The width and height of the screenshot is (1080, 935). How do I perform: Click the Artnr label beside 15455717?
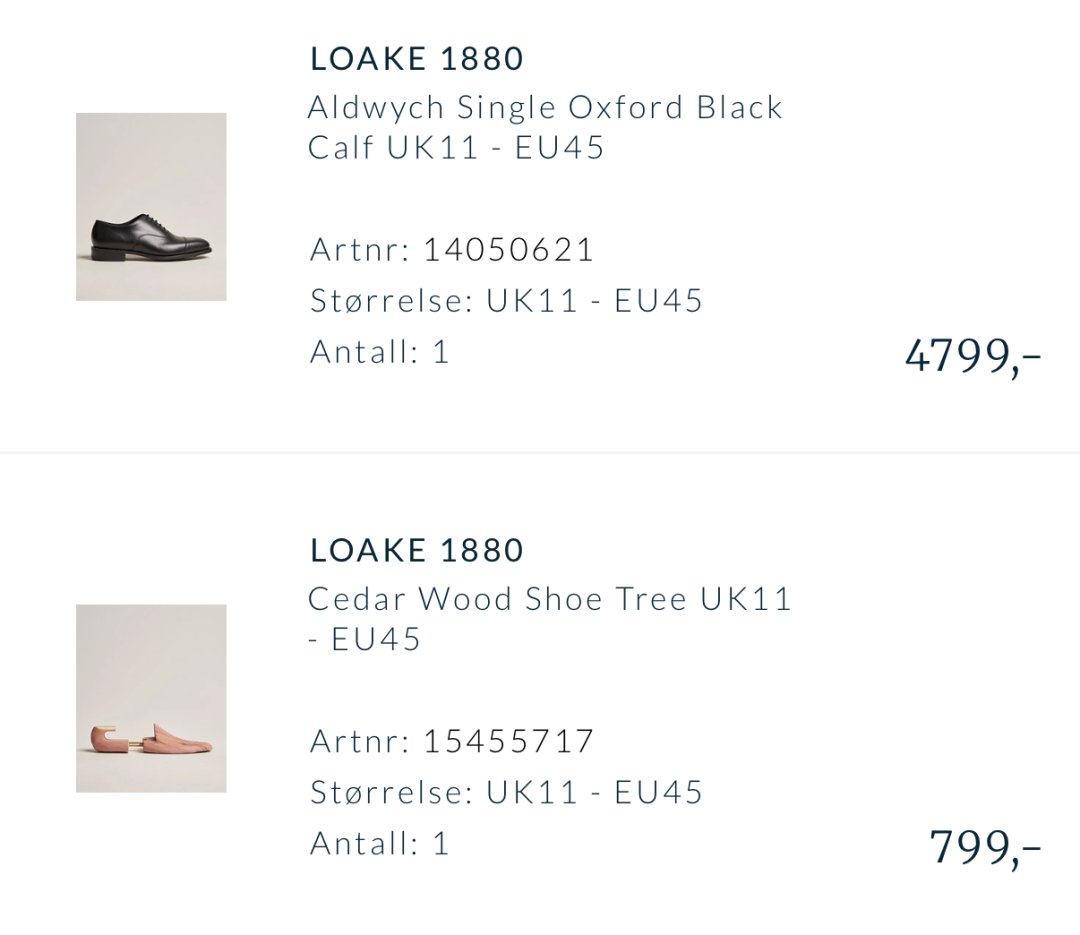[x=359, y=741]
